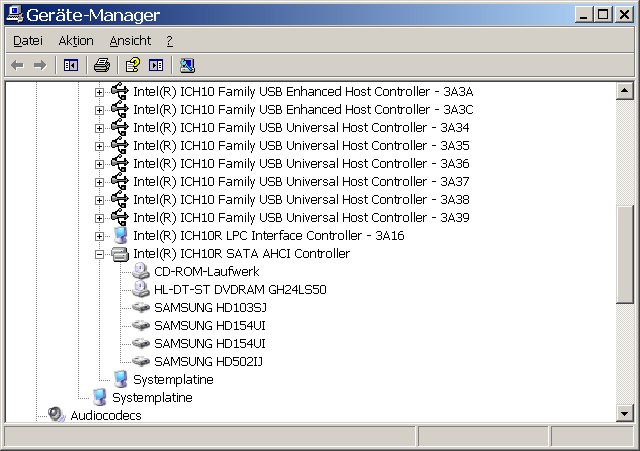Click USB icon of Enhanced Host Controller 3A3C
This screenshot has height=451, width=640.
pyautogui.click(x=120, y=109)
